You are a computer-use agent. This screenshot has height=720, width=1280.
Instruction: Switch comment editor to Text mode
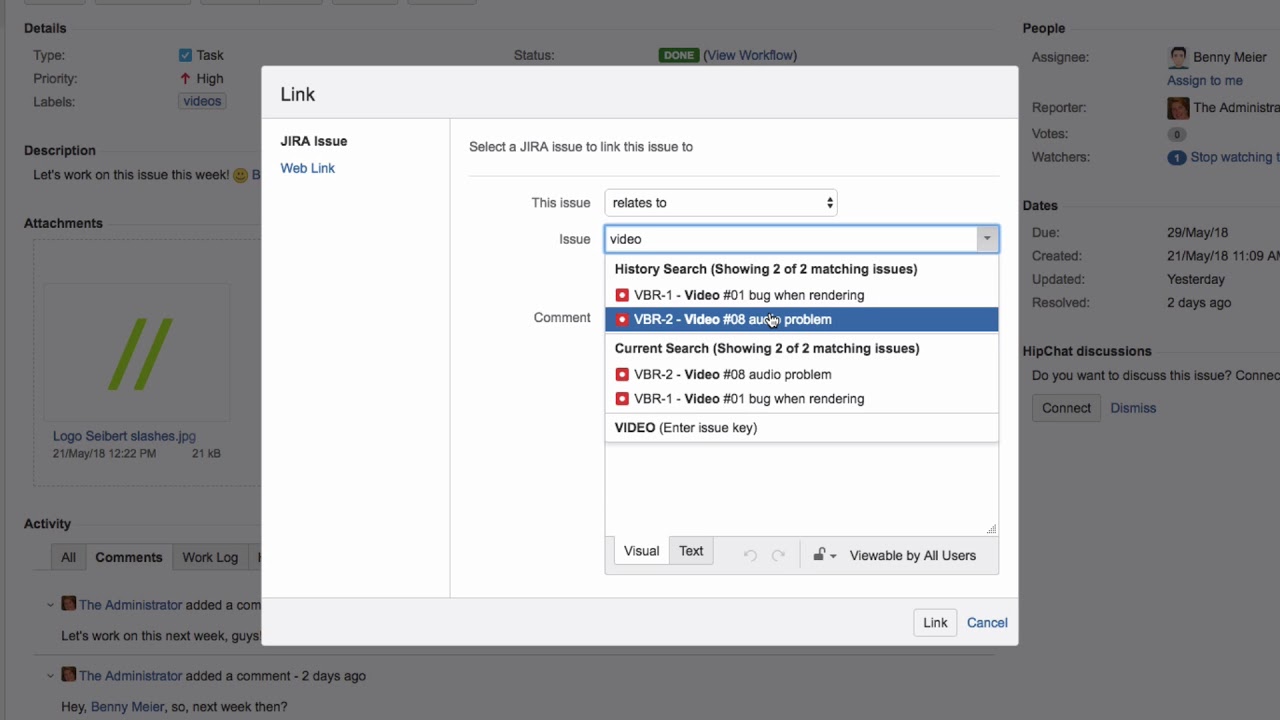pyautogui.click(x=691, y=551)
